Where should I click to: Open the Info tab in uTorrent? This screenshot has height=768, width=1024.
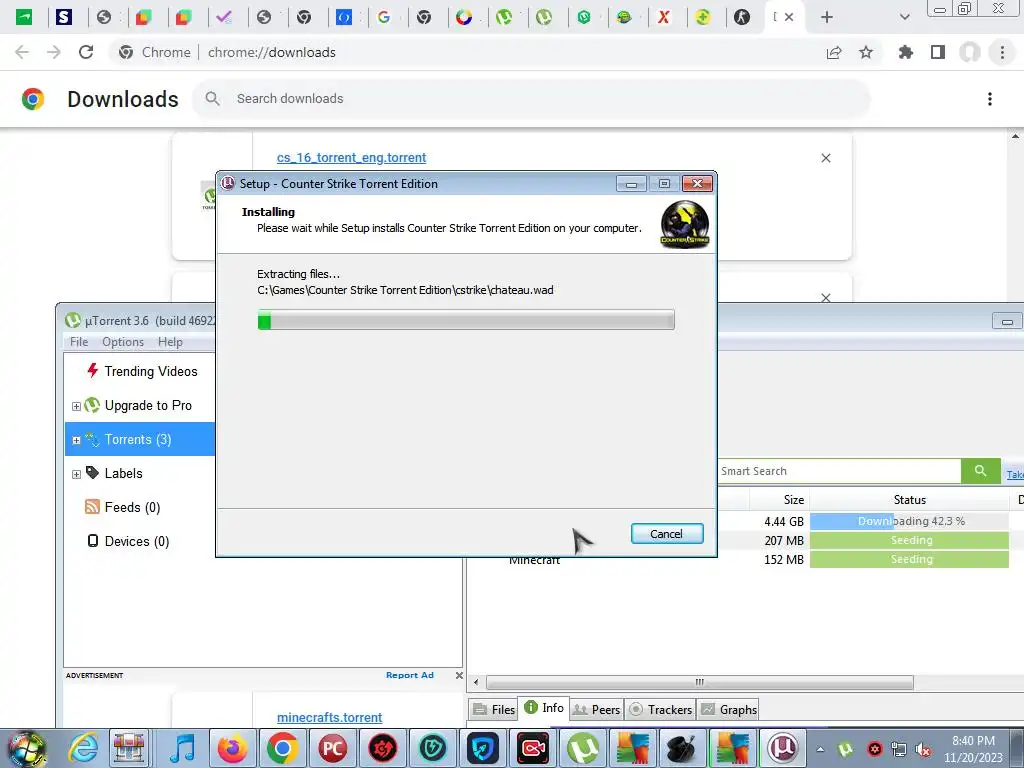pos(544,708)
